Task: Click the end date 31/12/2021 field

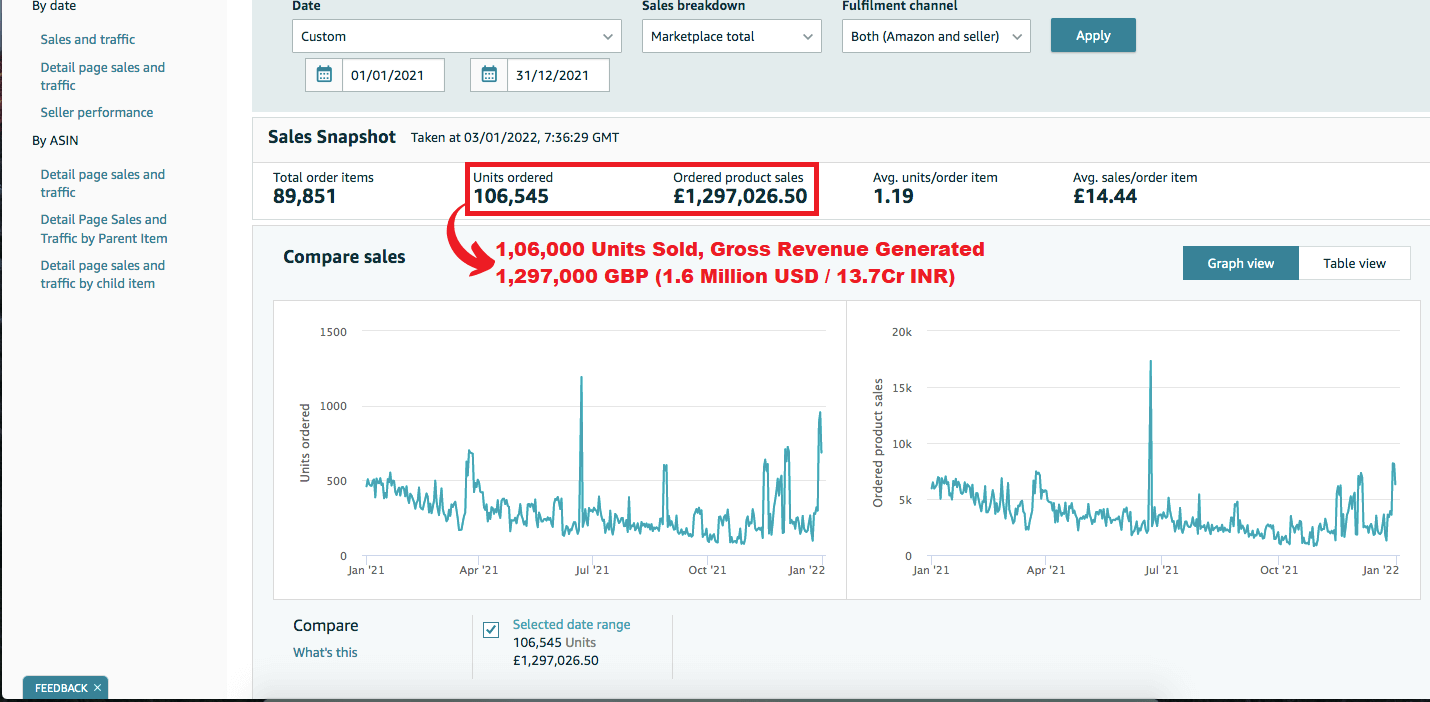Action: [558, 75]
